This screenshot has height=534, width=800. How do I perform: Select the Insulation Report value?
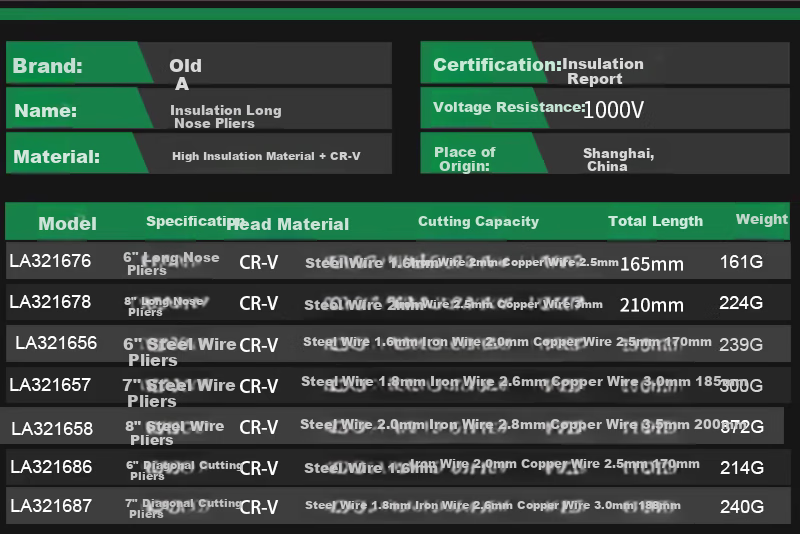point(603,71)
